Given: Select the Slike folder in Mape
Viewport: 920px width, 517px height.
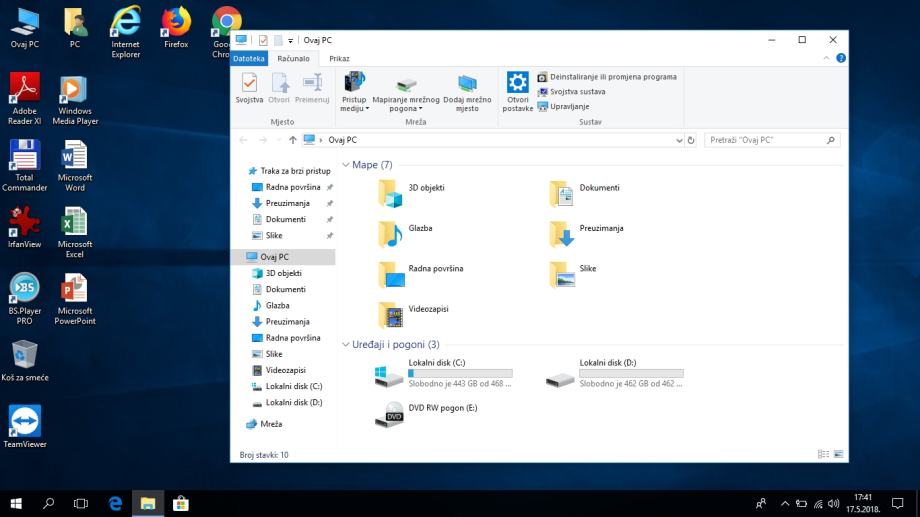Looking at the screenshot, I should 573,274.
